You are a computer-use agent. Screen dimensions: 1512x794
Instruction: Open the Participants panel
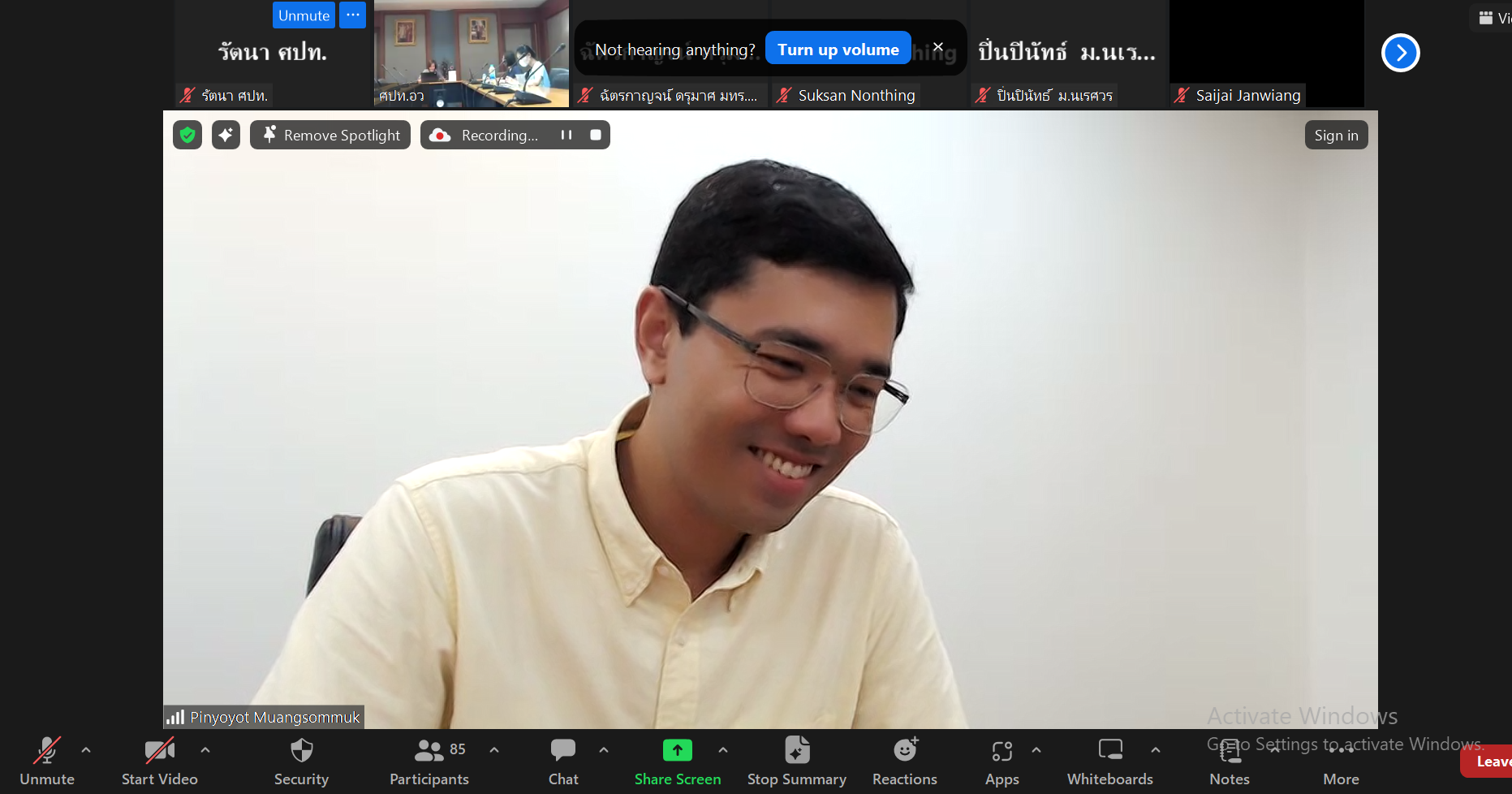429,762
